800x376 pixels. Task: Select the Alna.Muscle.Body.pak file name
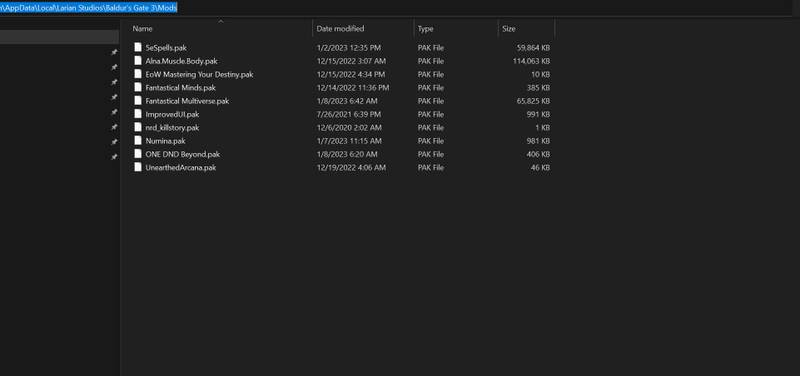[181, 61]
